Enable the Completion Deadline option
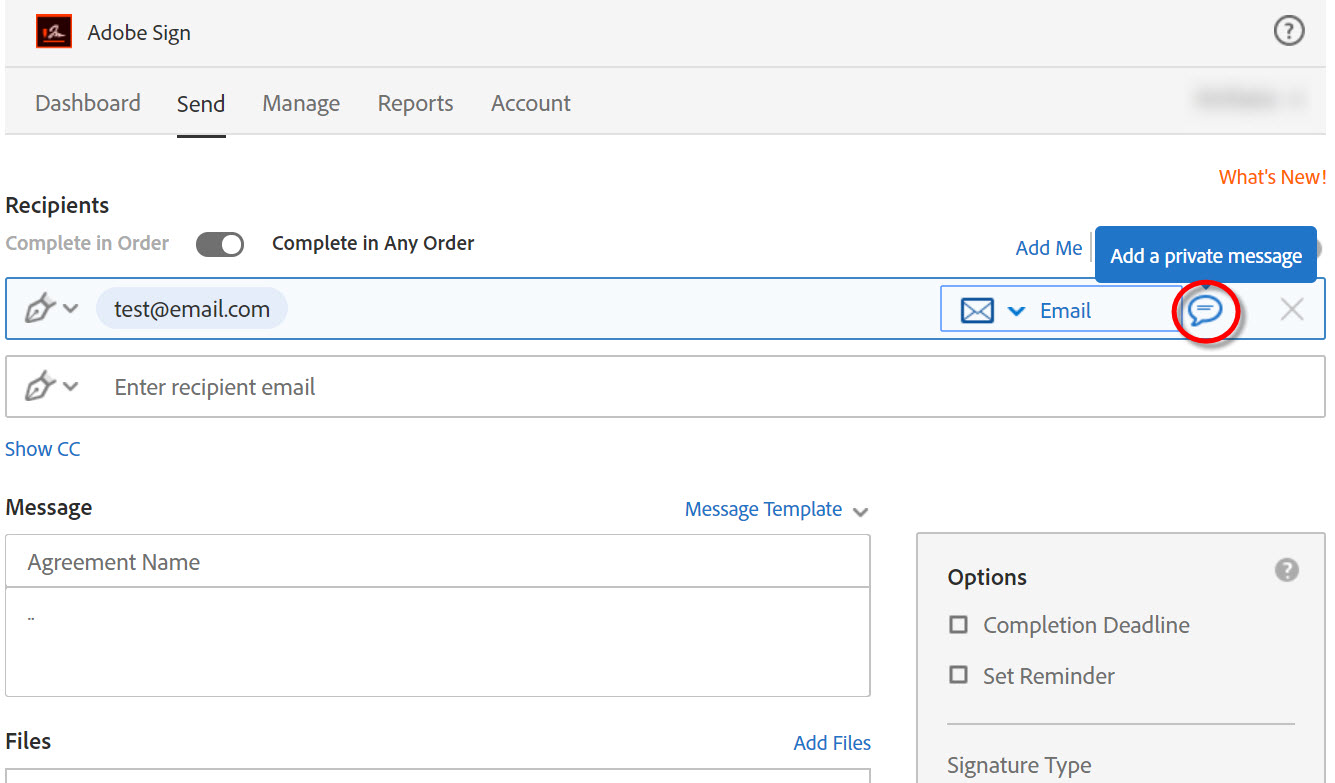This screenshot has height=783, width=1335. pos(958,624)
